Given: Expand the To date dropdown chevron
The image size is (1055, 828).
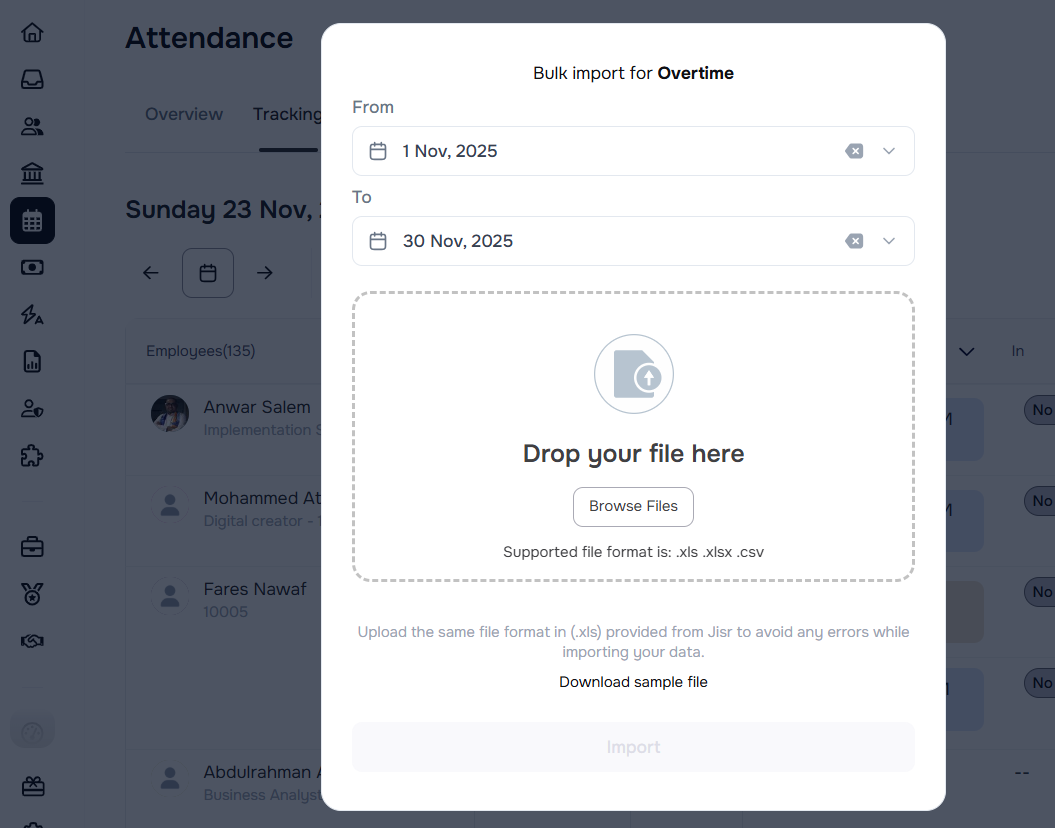Looking at the screenshot, I should pos(889,241).
